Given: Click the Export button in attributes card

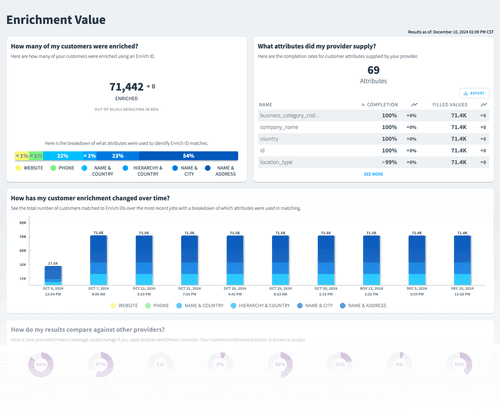Looking at the screenshot, I should pos(474,93).
